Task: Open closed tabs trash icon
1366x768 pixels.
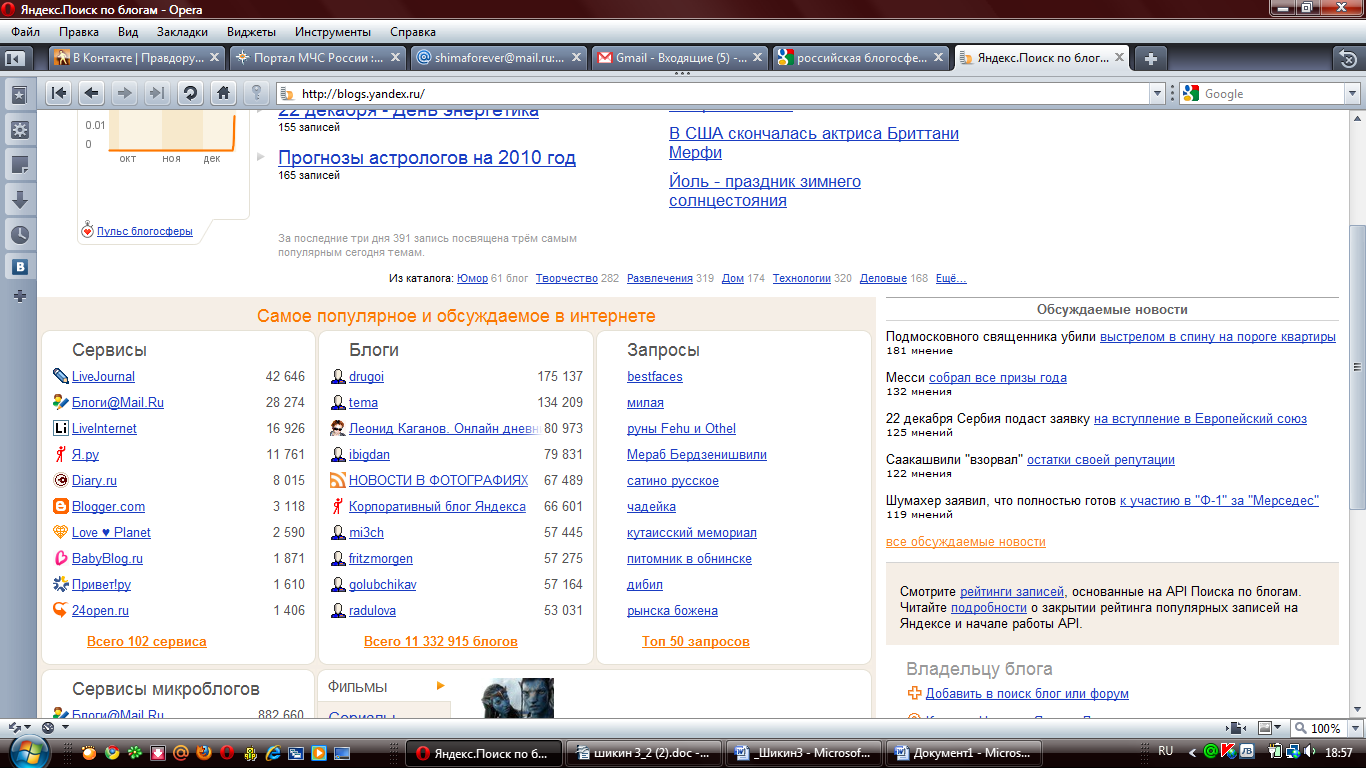Action: point(1347,58)
